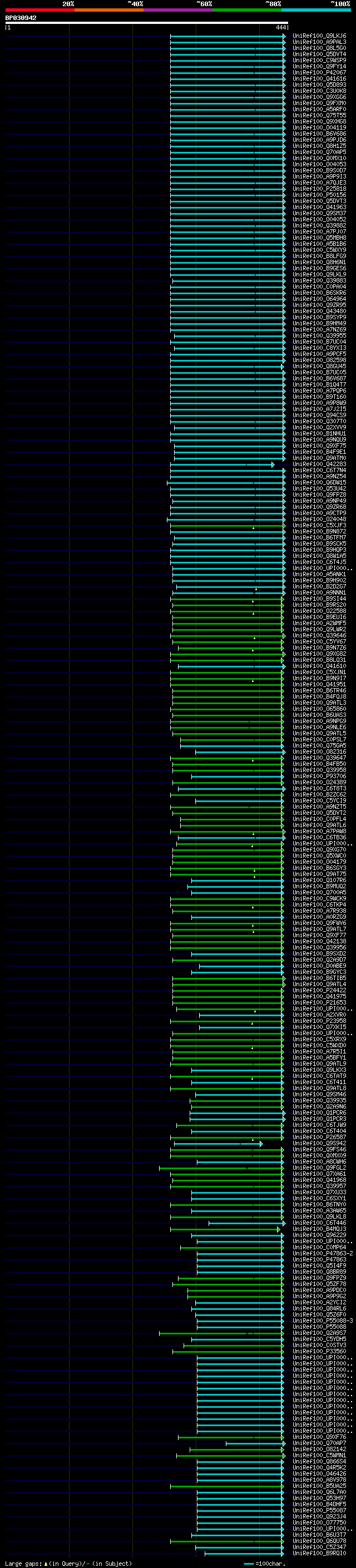This screenshot has height=1568, width=356.
Task: Select label UniRef100_Q9XGG6
Action: click(x=319, y=97)
